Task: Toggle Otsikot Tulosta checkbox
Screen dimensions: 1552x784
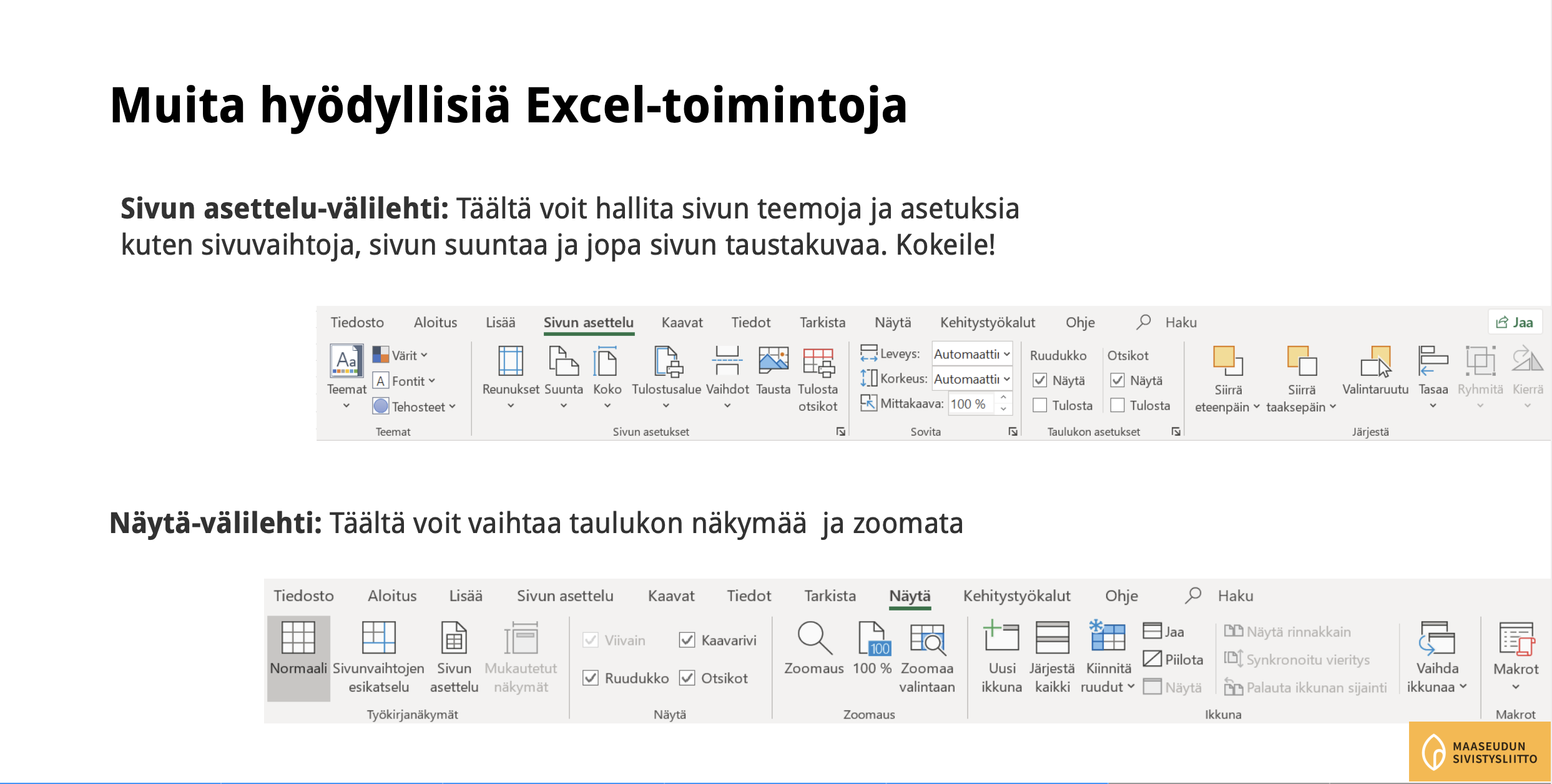Action: [1117, 405]
